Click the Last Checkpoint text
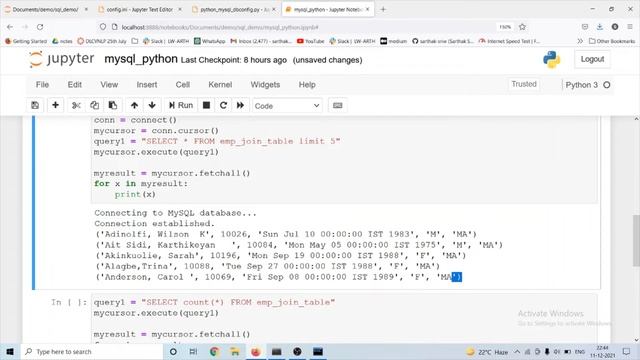The height and width of the screenshot is (360, 640). pos(233,60)
